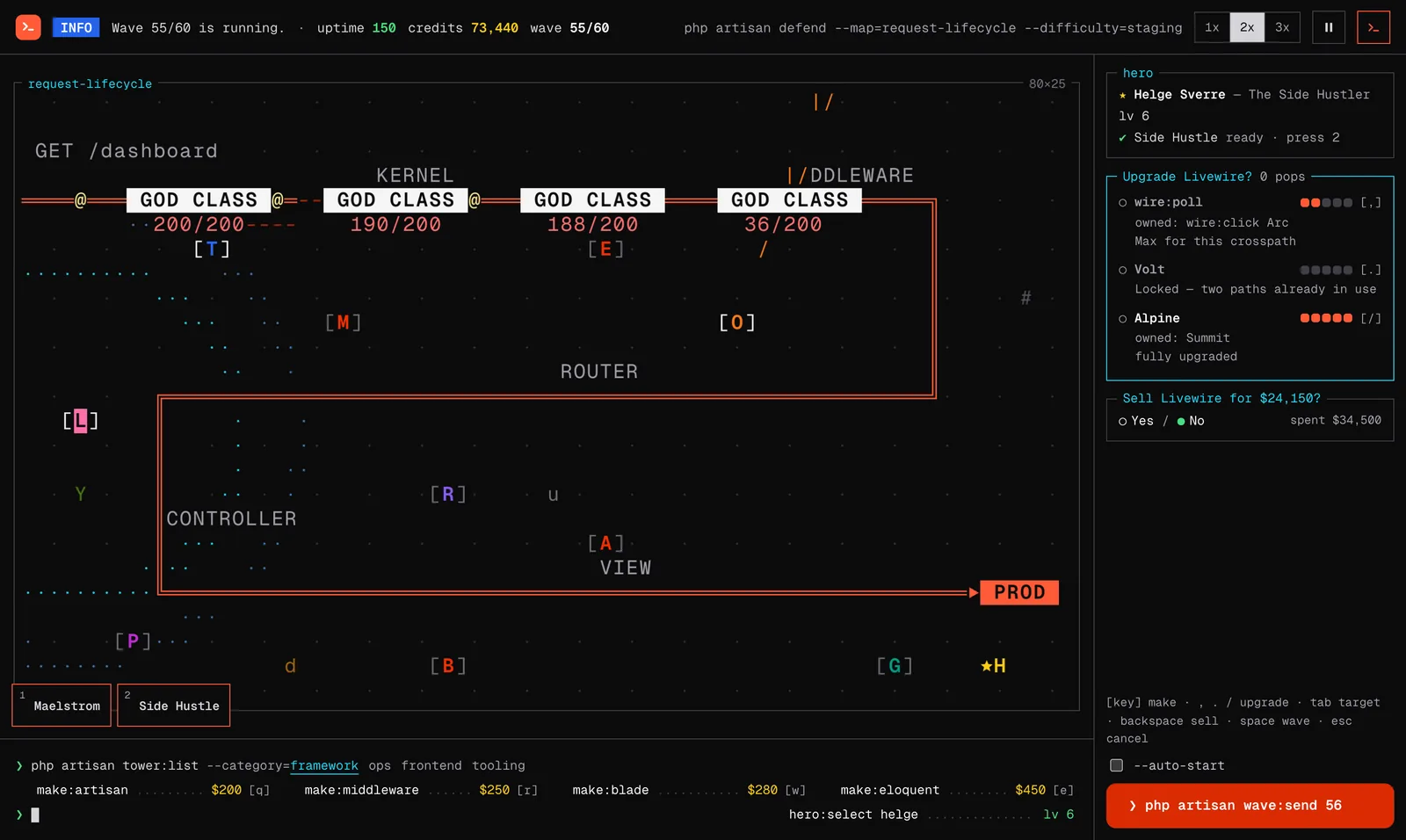
Task: Select Yes to sell Livewire
Action: (1135, 421)
